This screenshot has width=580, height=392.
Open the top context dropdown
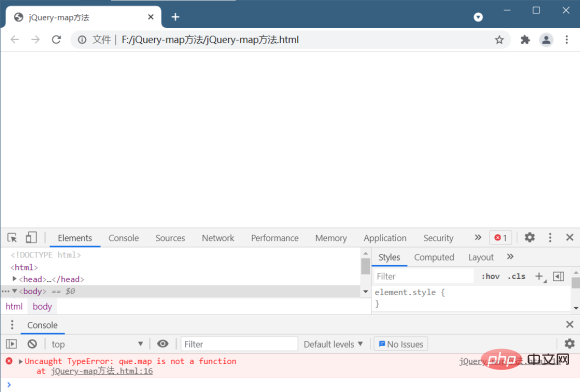tap(97, 344)
